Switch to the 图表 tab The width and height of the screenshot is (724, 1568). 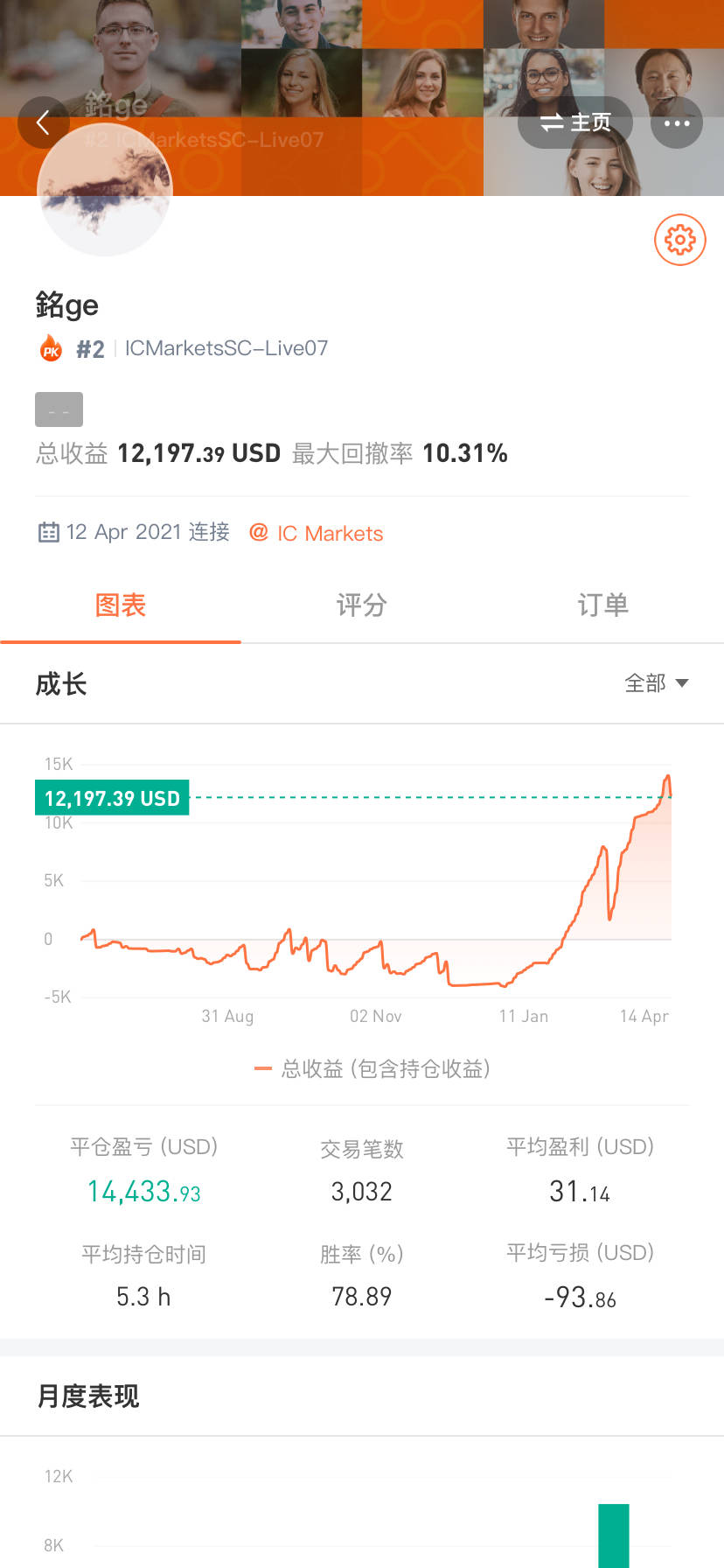[121, 605]
